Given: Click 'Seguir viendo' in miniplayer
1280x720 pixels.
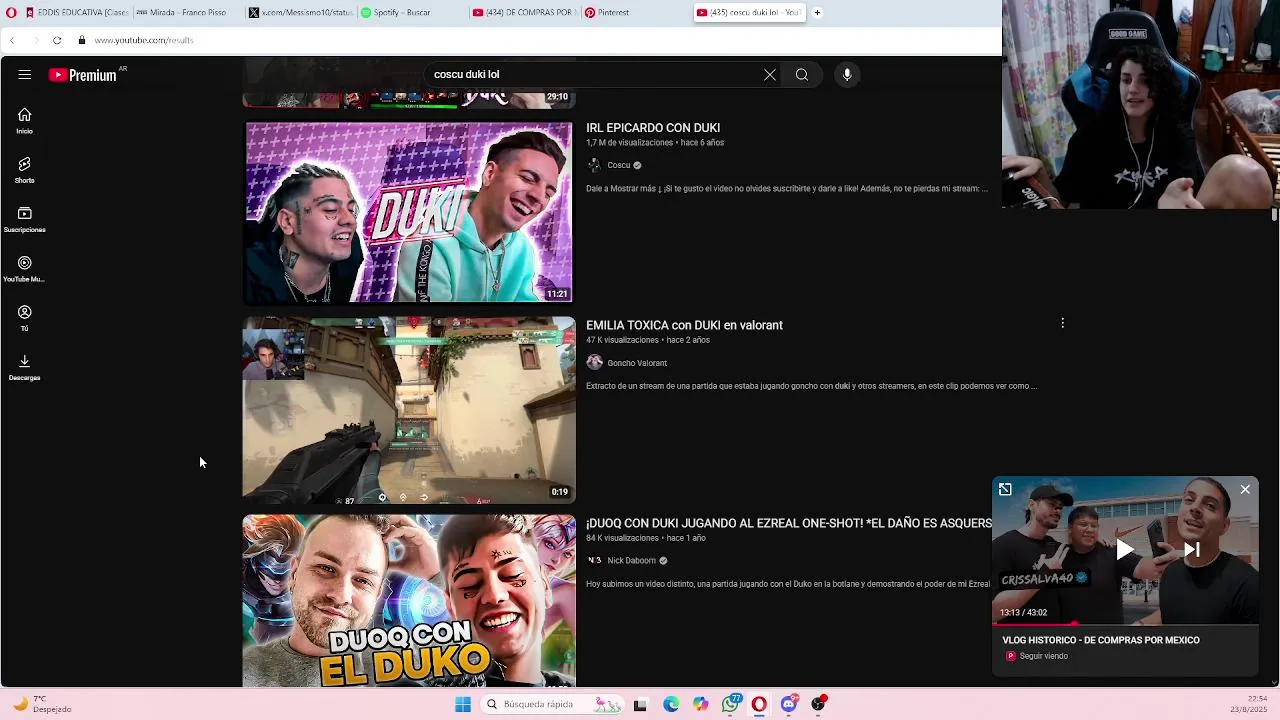Looking at the screenshot, I should (x=1044, y=656).
